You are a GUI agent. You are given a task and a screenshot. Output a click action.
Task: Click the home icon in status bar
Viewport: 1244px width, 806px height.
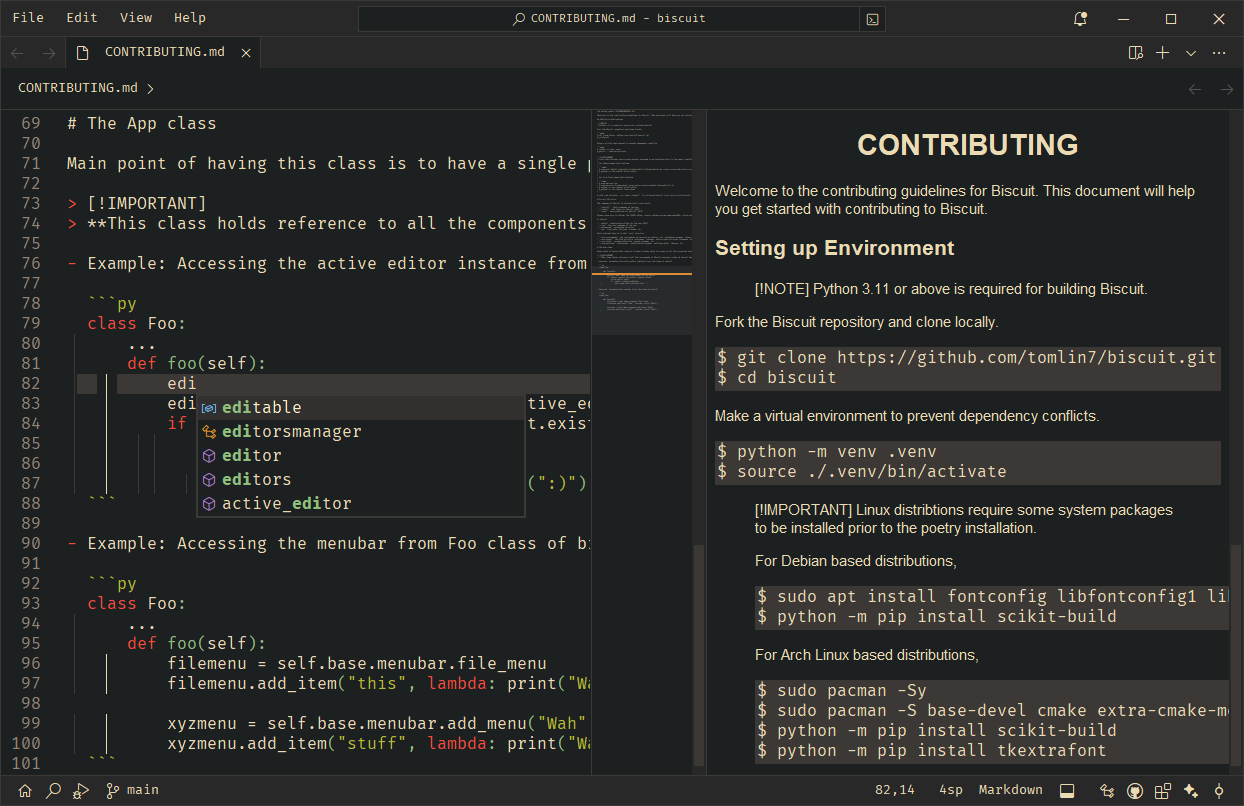point(25,790)
